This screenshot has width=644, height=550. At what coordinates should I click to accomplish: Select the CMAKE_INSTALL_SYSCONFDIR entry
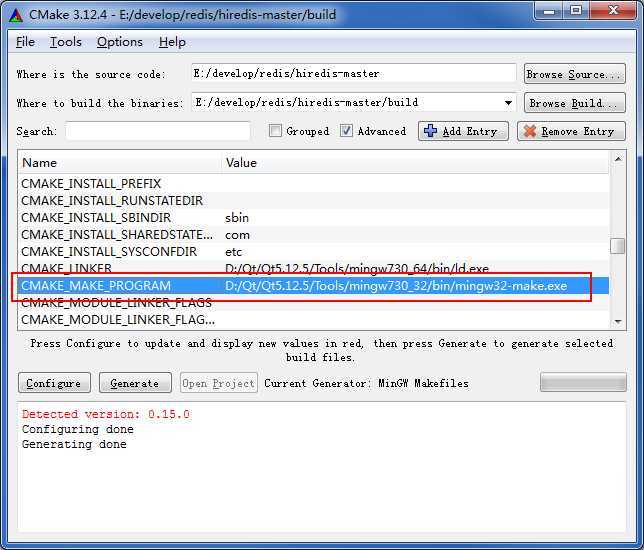point(109,251)
